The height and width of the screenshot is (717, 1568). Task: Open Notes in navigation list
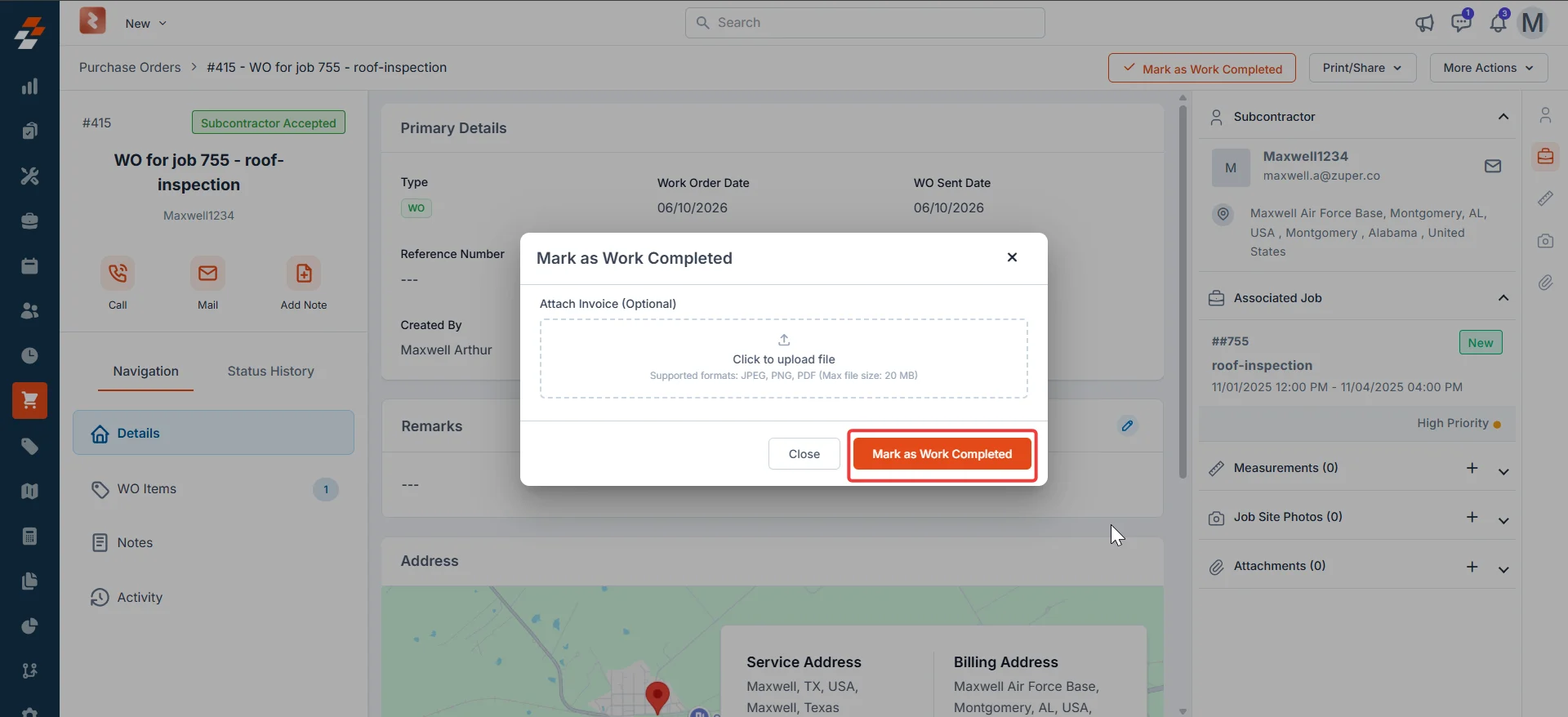pos(213,542)
